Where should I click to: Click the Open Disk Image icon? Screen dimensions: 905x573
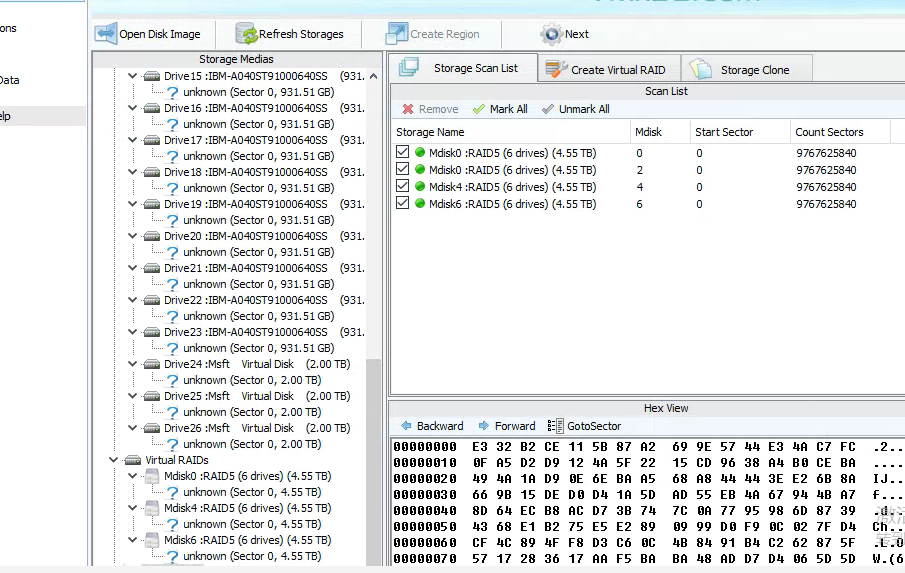pos(107,34)
